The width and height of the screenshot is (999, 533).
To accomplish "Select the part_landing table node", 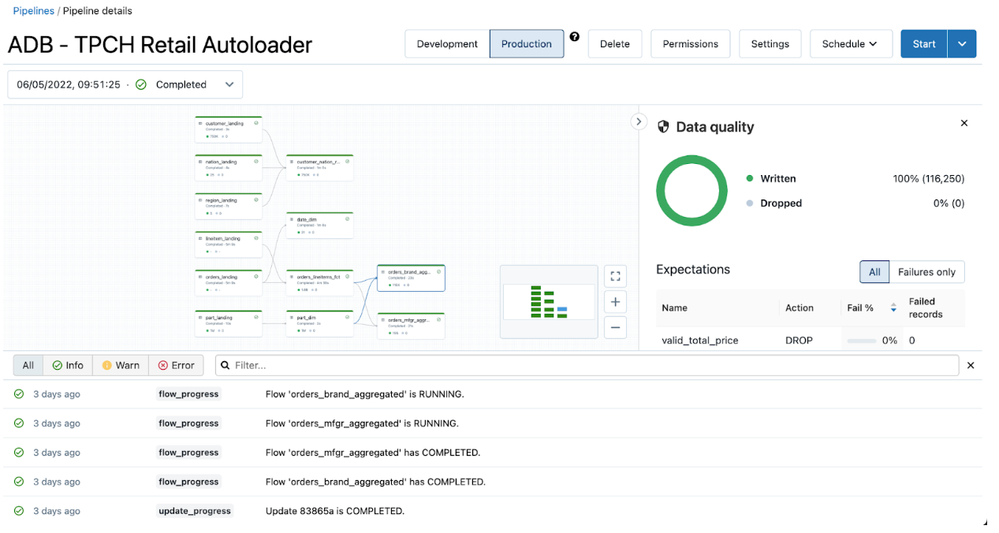I will [x=228, y=323].
